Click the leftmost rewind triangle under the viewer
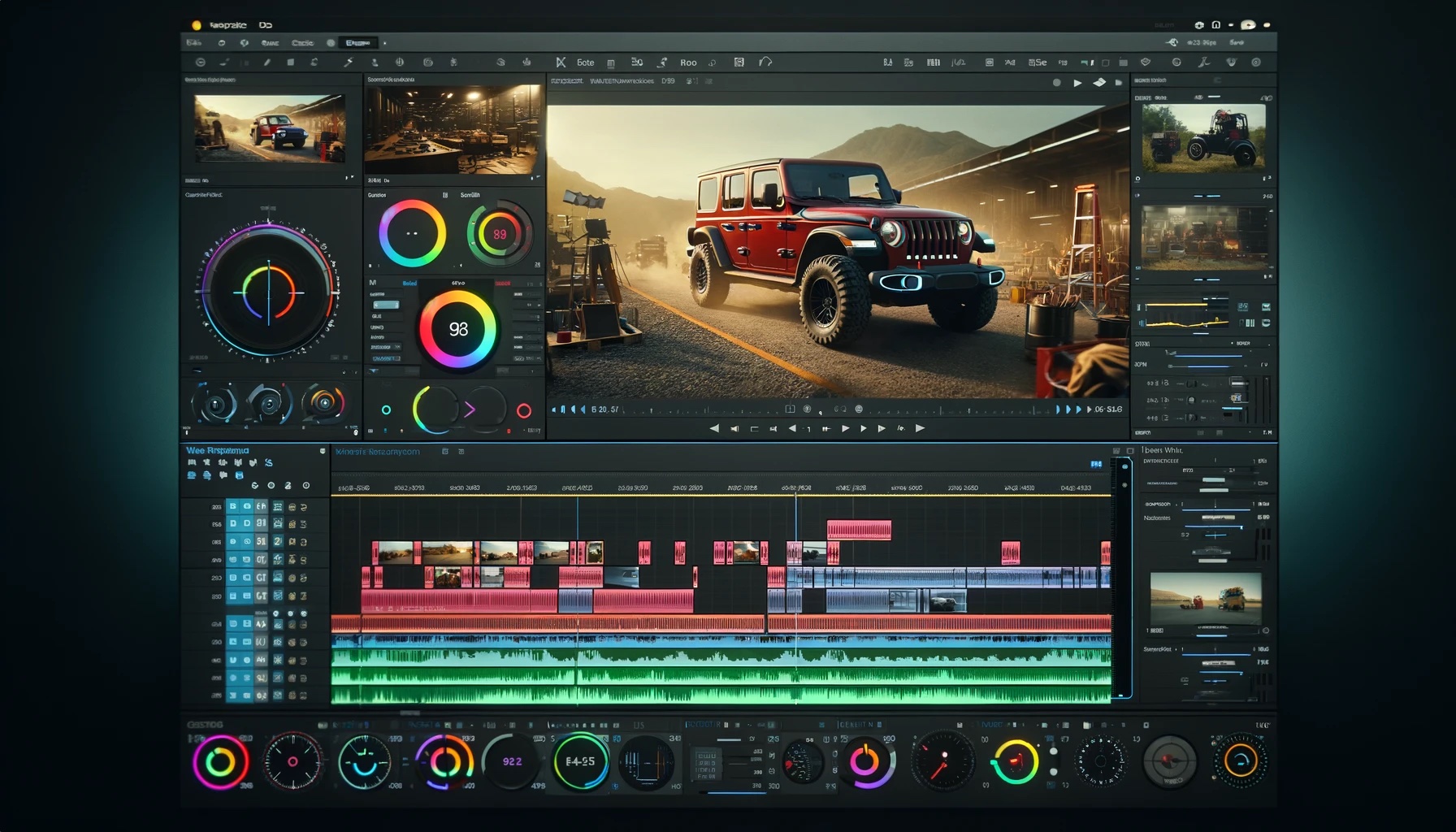 [714, 428]
